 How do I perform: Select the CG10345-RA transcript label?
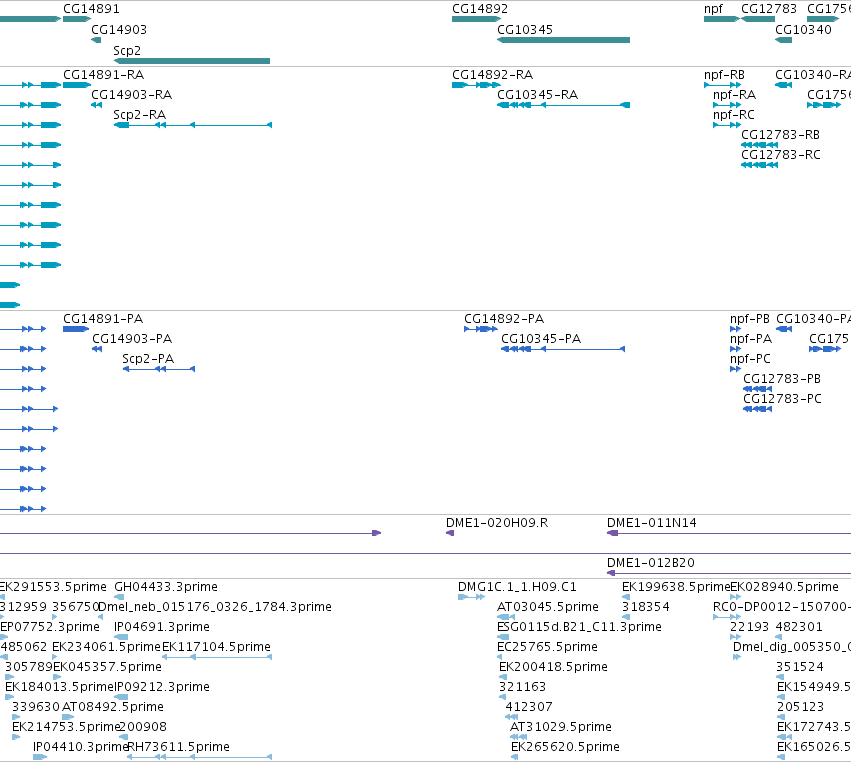tap(537, 95)
